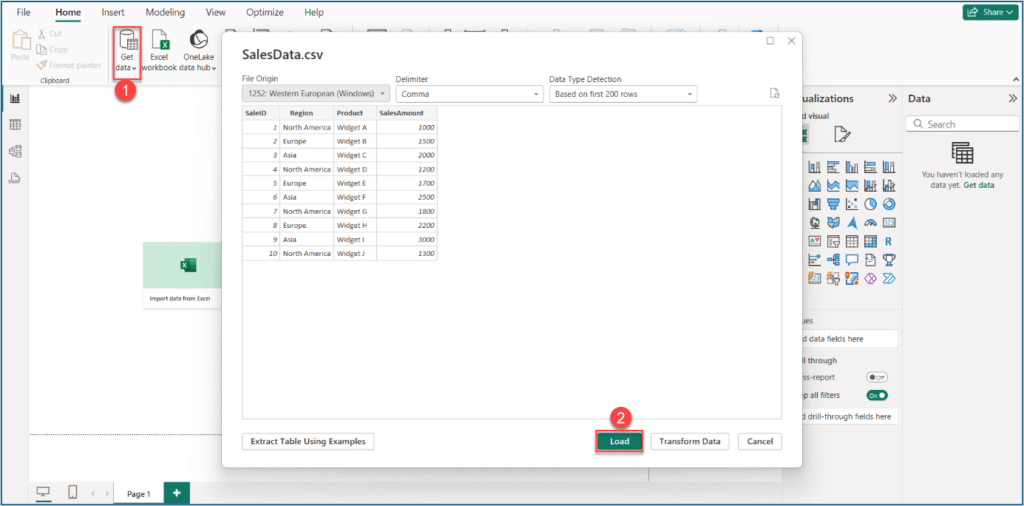Switch to mobile layout icon
Viewport: 1024px width, 506px height.
tap(73, 492)
